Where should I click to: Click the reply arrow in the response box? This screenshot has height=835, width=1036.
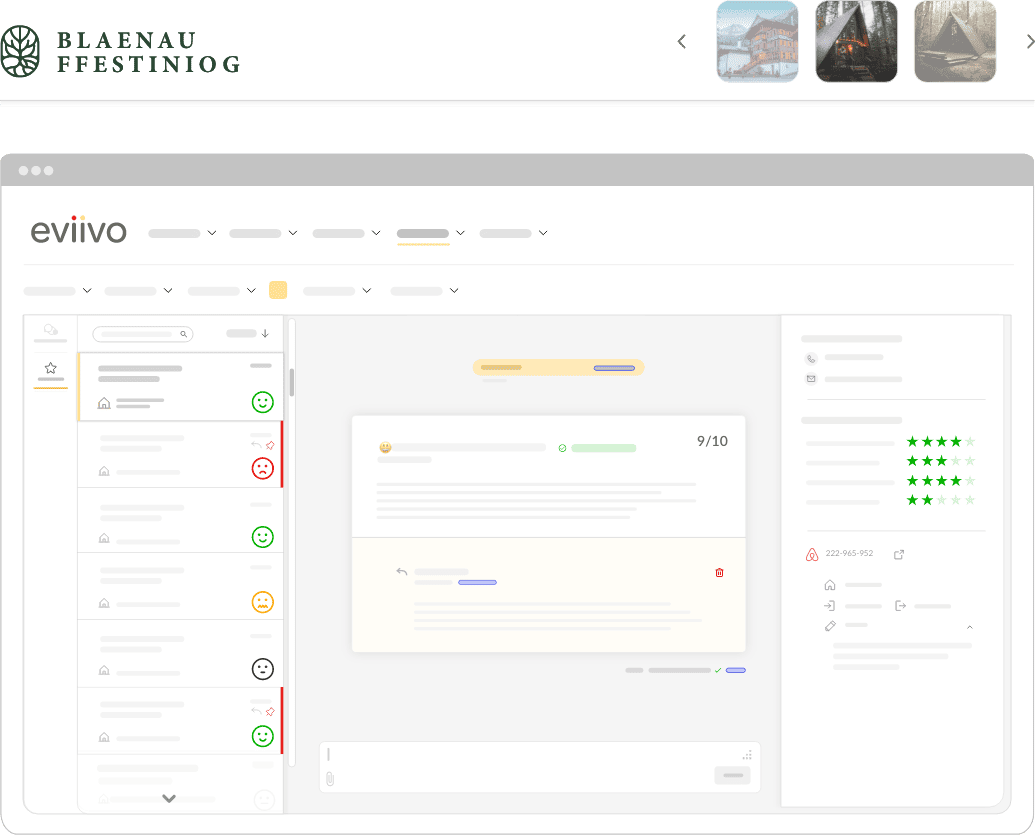[x=402, y=571]
